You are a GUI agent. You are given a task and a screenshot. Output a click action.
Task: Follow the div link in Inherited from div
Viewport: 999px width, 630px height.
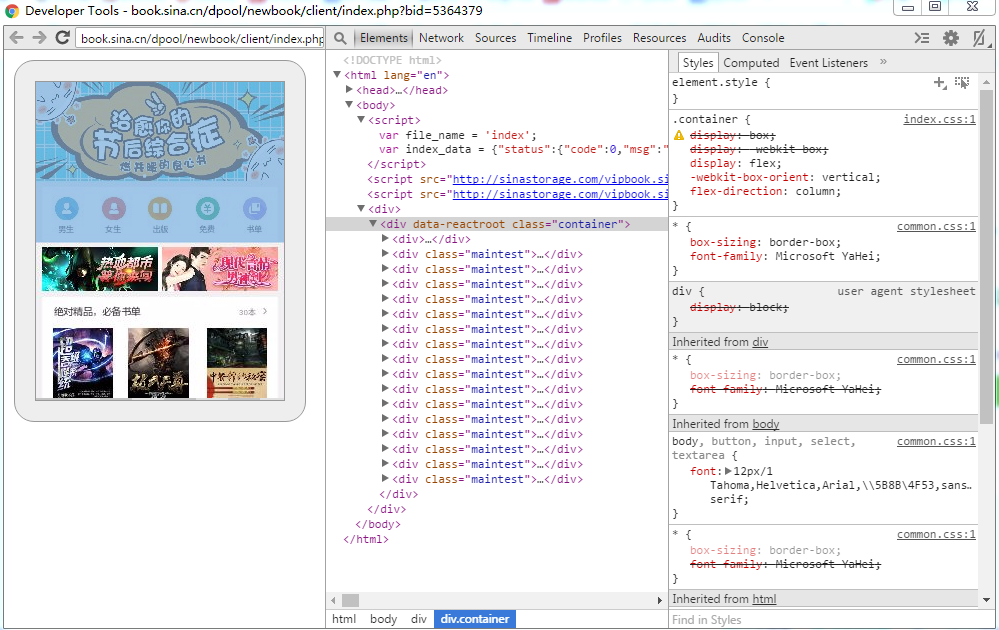click(760, 342)
